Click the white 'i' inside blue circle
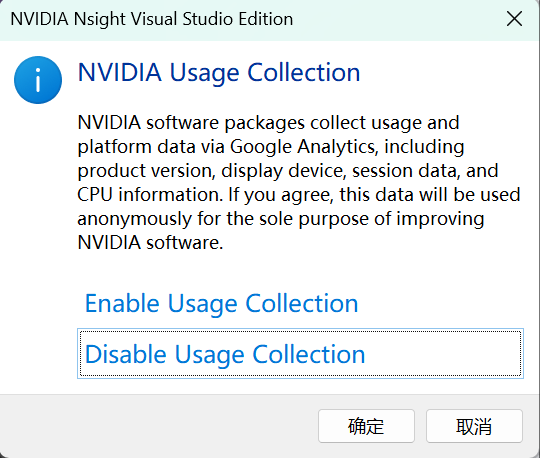The image size is (540, 458). 38,80
